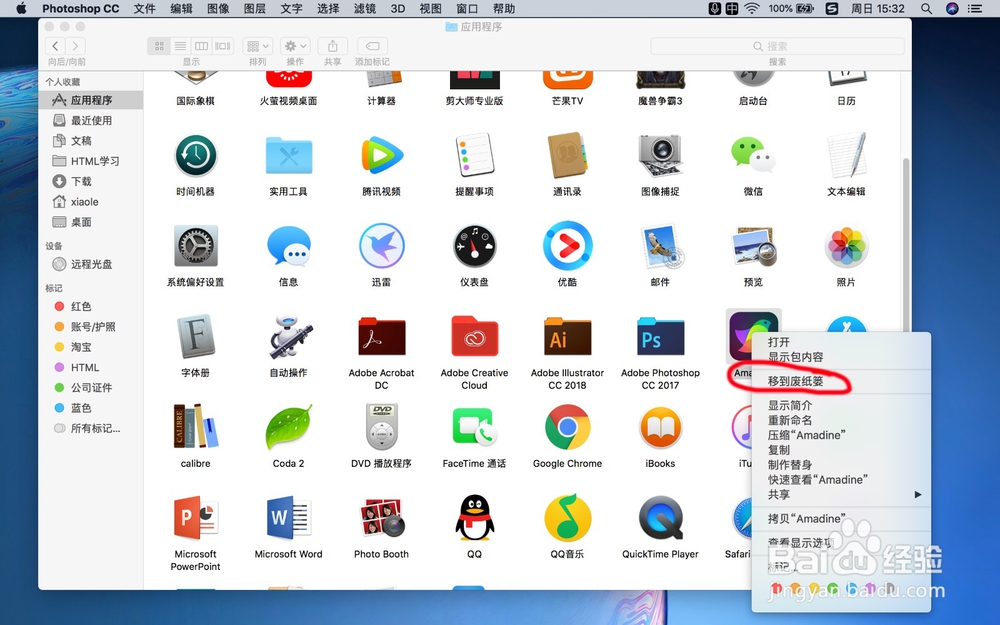Open the 滤镜 menu bar item
This screenshot has height=625, width=1000.
pyautogui.click(x=365, y=8)
